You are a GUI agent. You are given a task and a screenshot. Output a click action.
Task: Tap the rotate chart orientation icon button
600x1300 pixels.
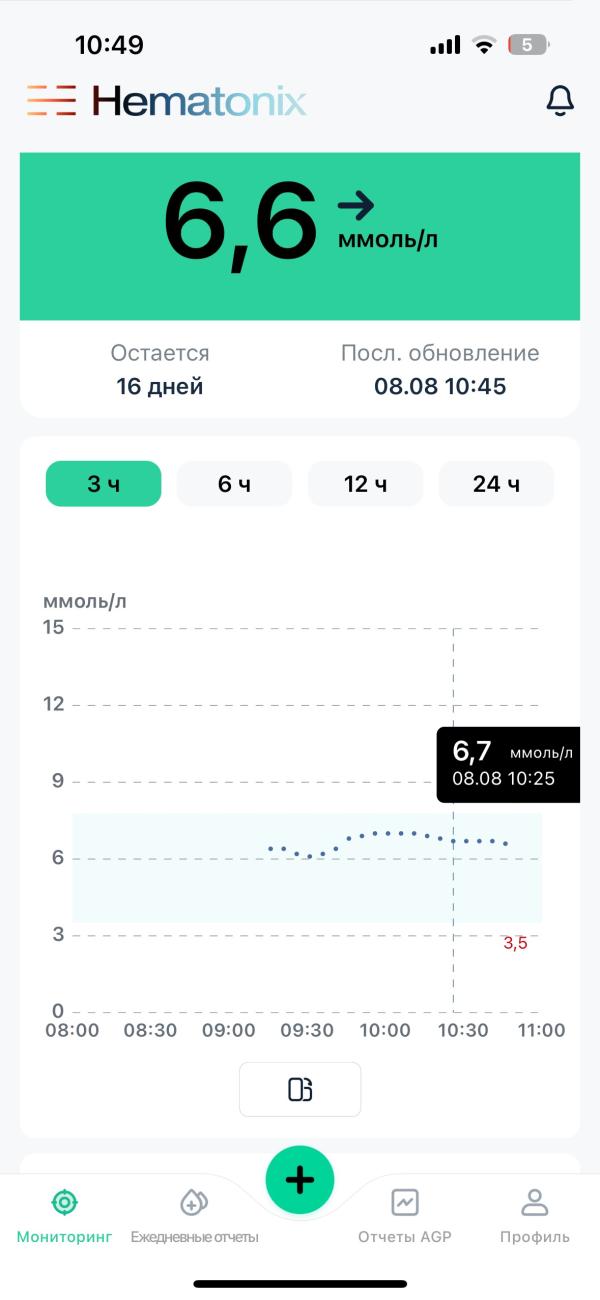300,1089
